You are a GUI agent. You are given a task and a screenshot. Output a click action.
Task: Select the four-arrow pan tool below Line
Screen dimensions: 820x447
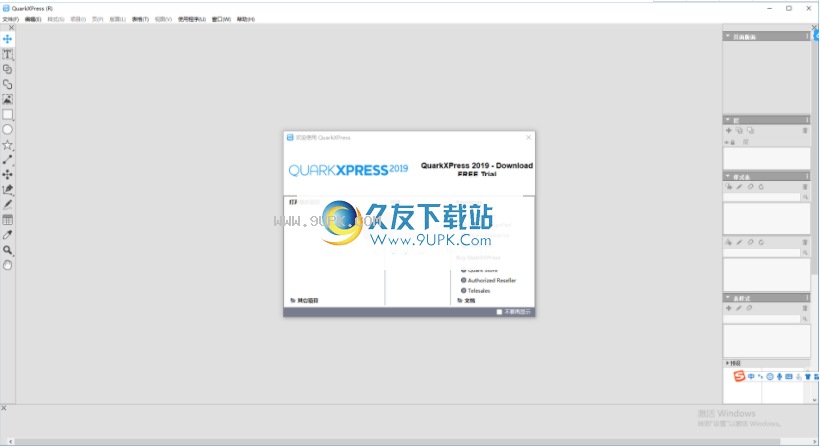coord(7,175)
